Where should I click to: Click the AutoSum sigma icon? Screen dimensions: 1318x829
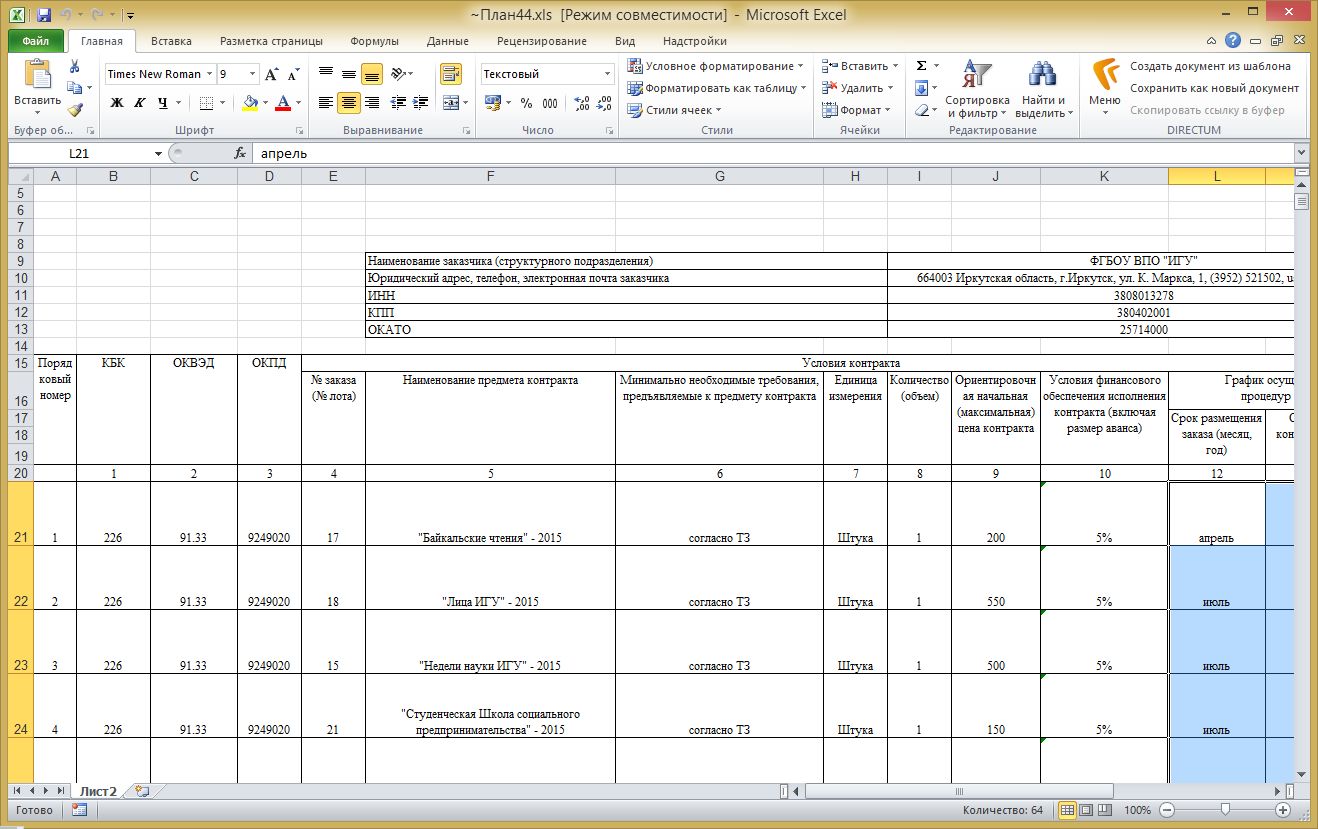921,66
